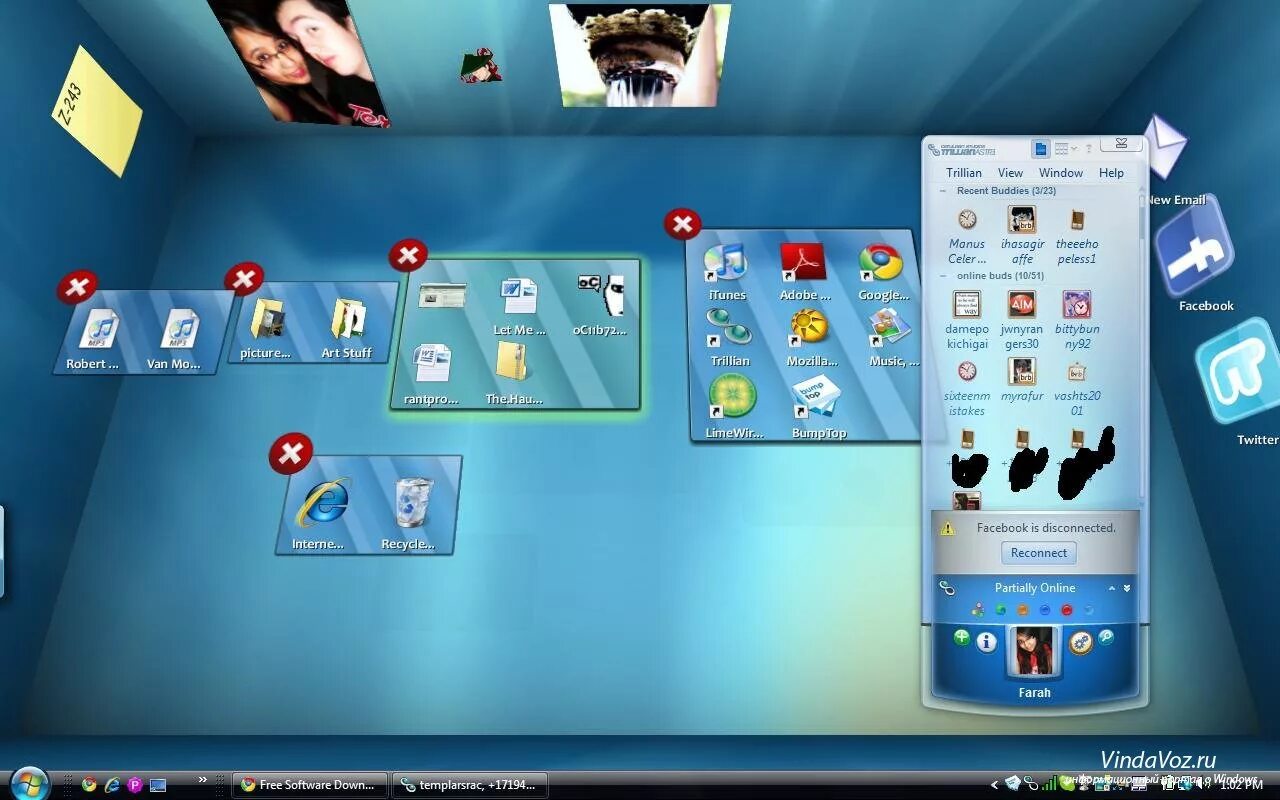Close the application shortcuts pile with red X
Viewport: 1280px width, 800px height.
coord(682,224)
